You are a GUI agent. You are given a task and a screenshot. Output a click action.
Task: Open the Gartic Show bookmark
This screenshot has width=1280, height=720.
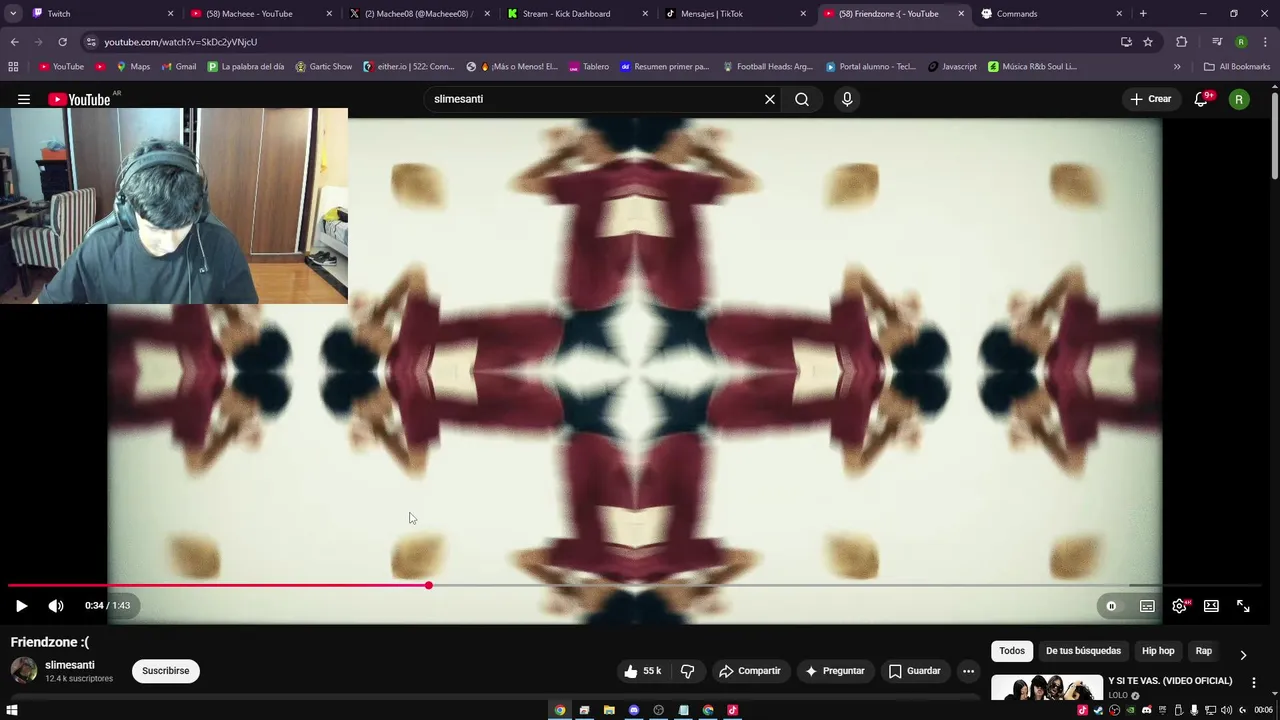pyautogui.click(x=323, y=67)
